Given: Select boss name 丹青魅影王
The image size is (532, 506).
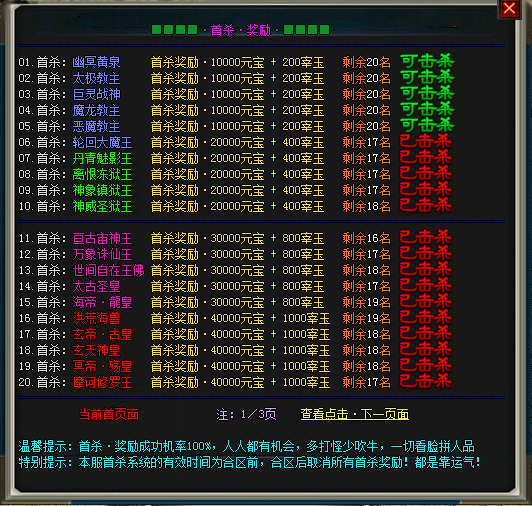Looking at the screenshot, I should coord(102,158).
